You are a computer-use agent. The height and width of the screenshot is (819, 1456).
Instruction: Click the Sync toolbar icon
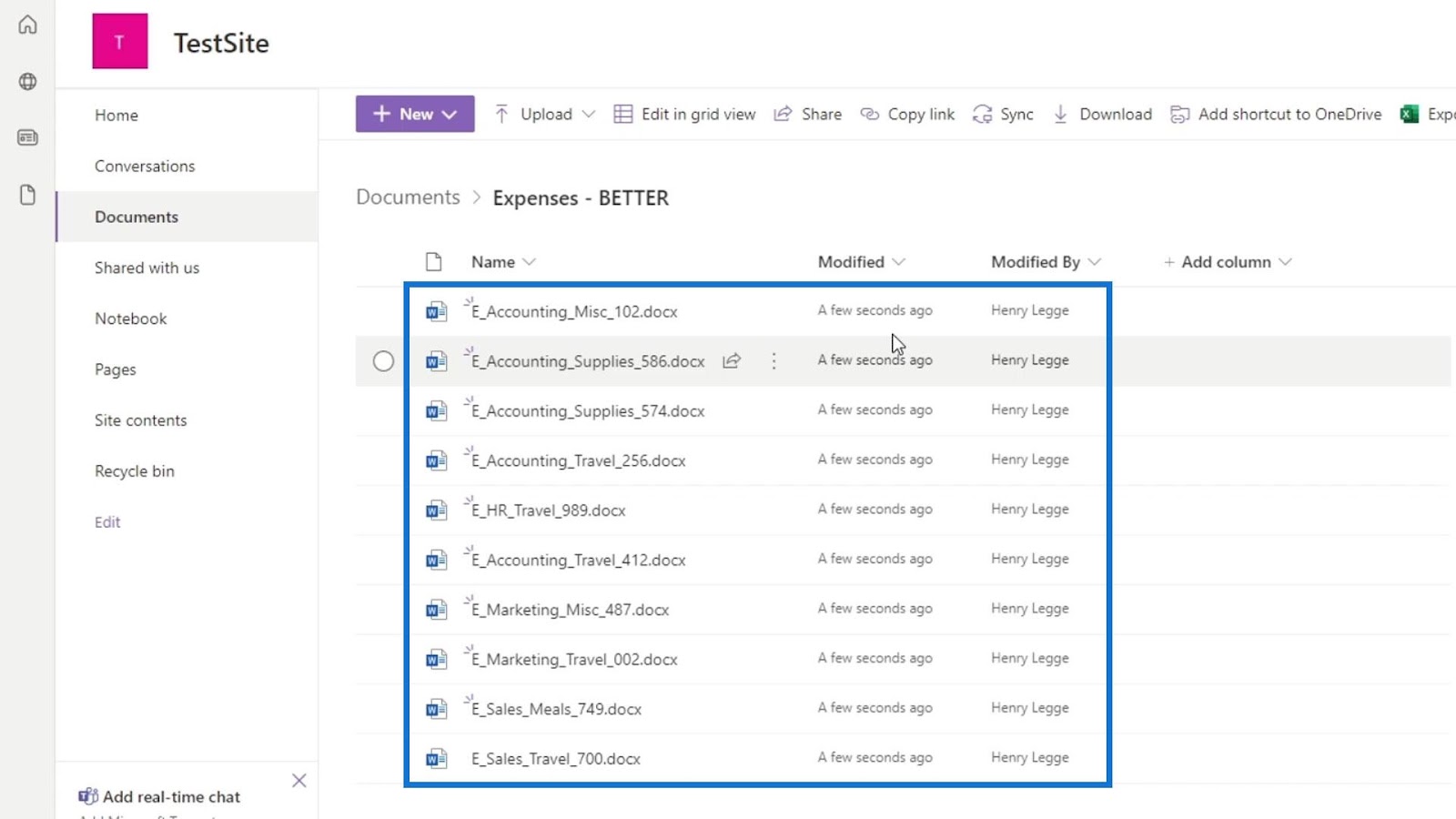pos(982,114)
